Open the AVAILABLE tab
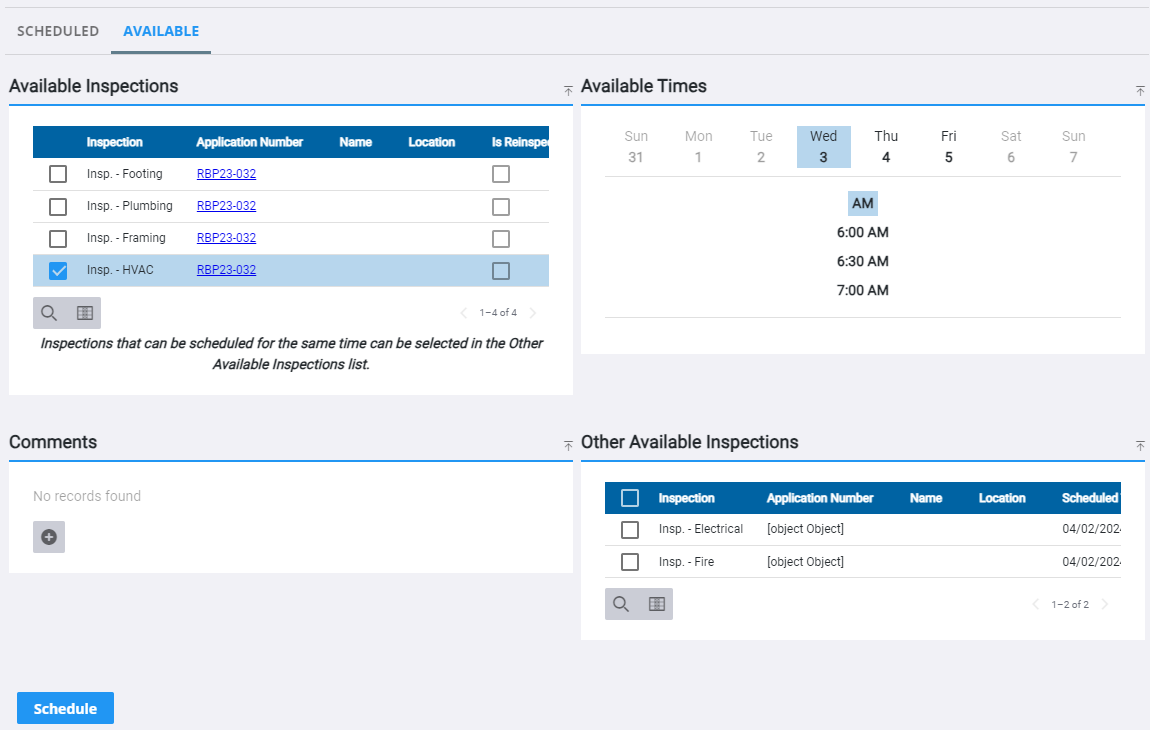This screenshot has height=730, width=1150. [x=160, y=31]
